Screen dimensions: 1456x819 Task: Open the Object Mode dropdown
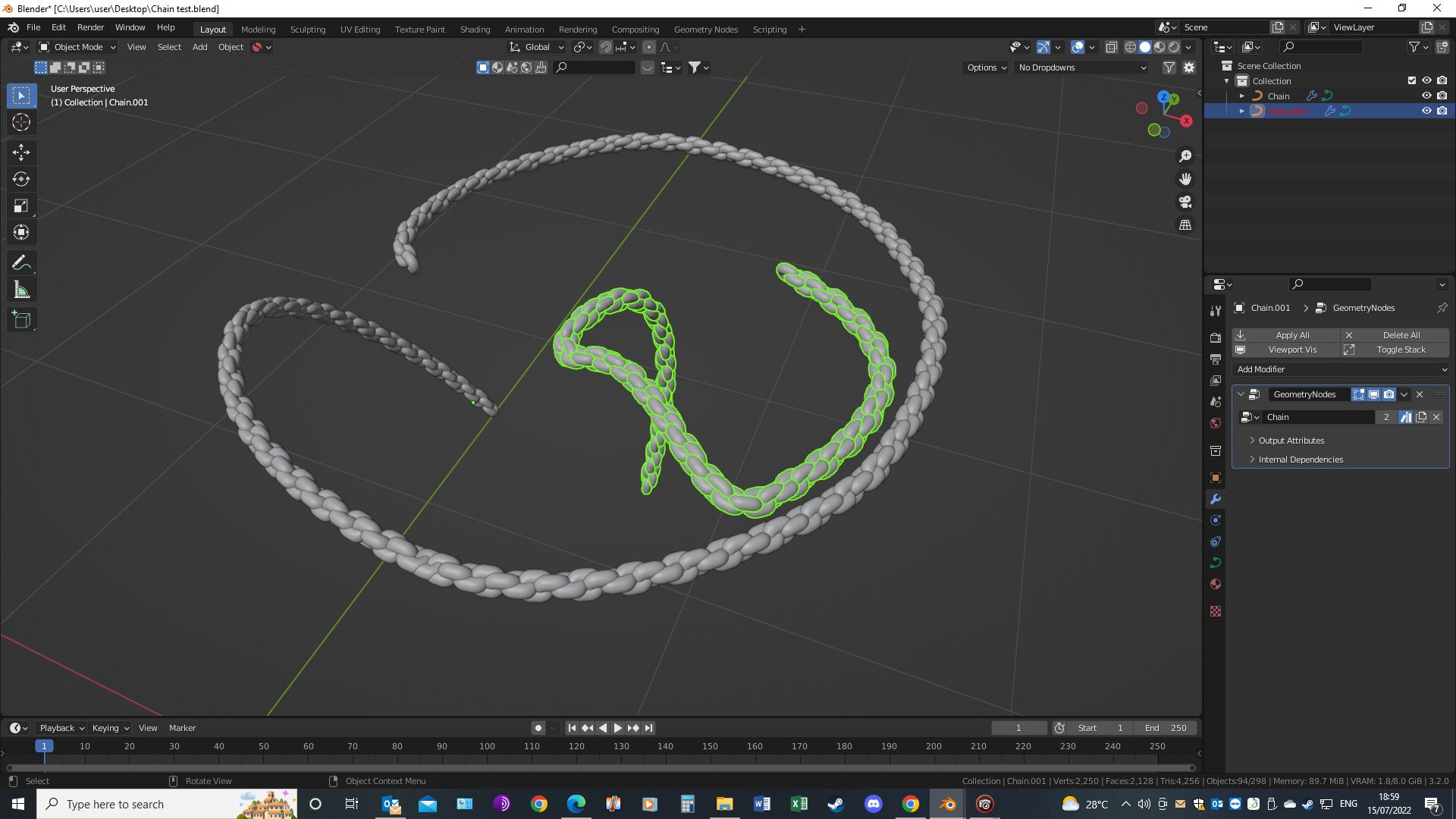coord(77,47)
